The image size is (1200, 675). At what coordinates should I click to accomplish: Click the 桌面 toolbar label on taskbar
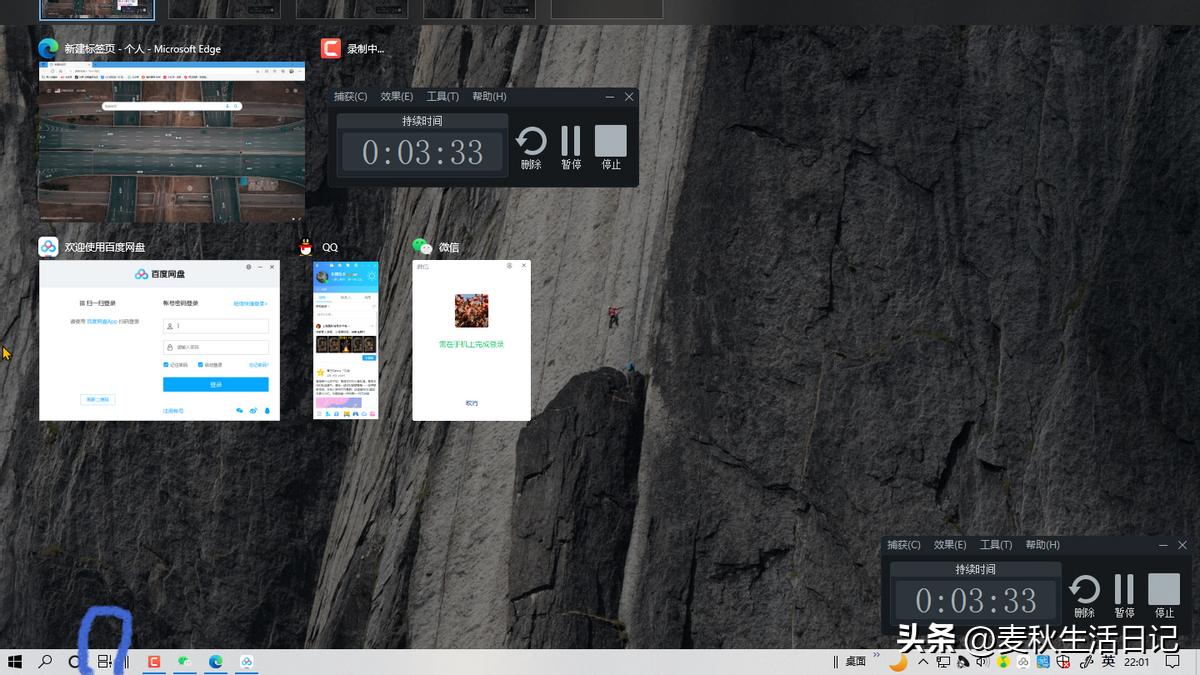point(856,662)
